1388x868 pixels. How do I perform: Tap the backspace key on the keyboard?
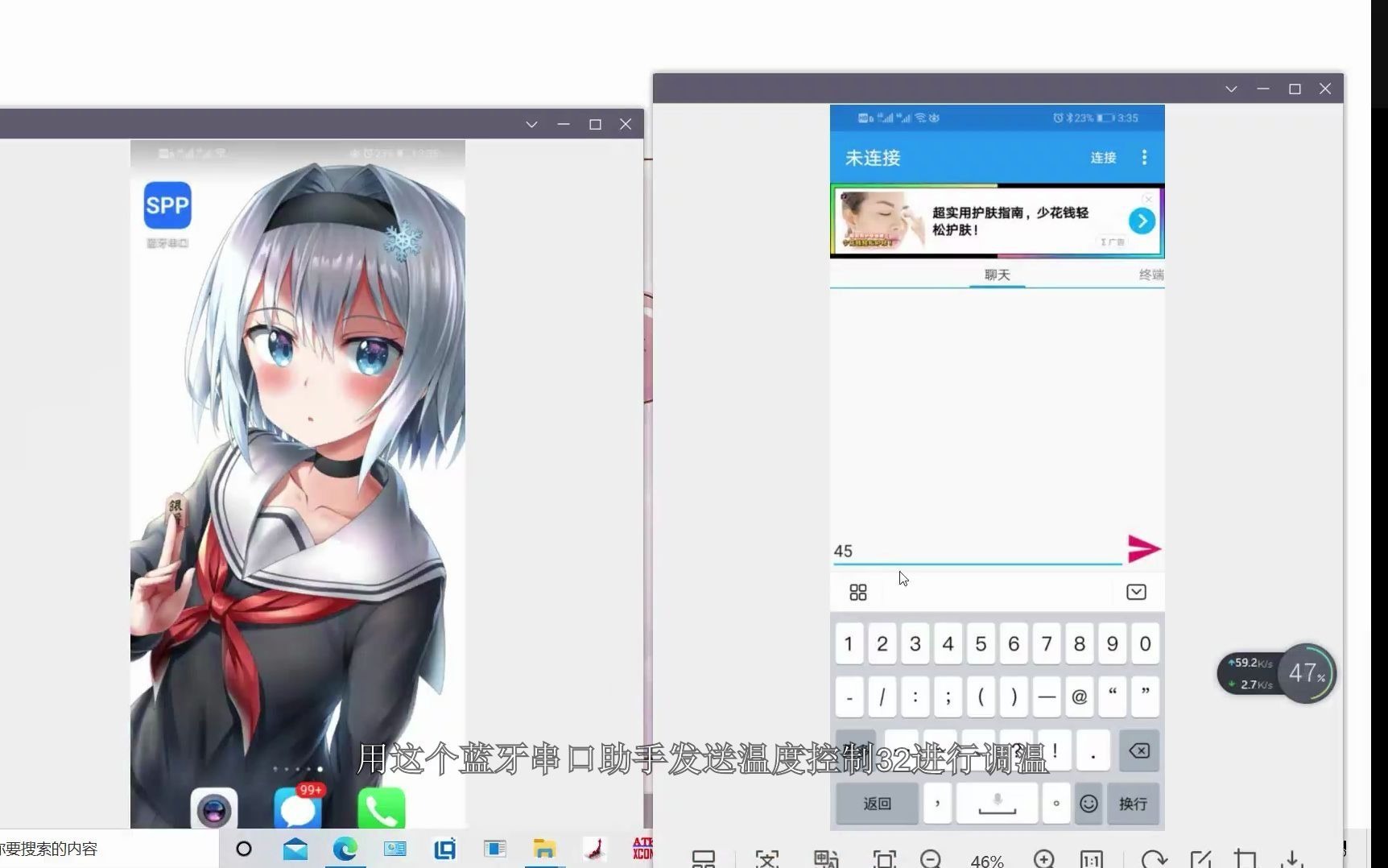coord(1139,750)
